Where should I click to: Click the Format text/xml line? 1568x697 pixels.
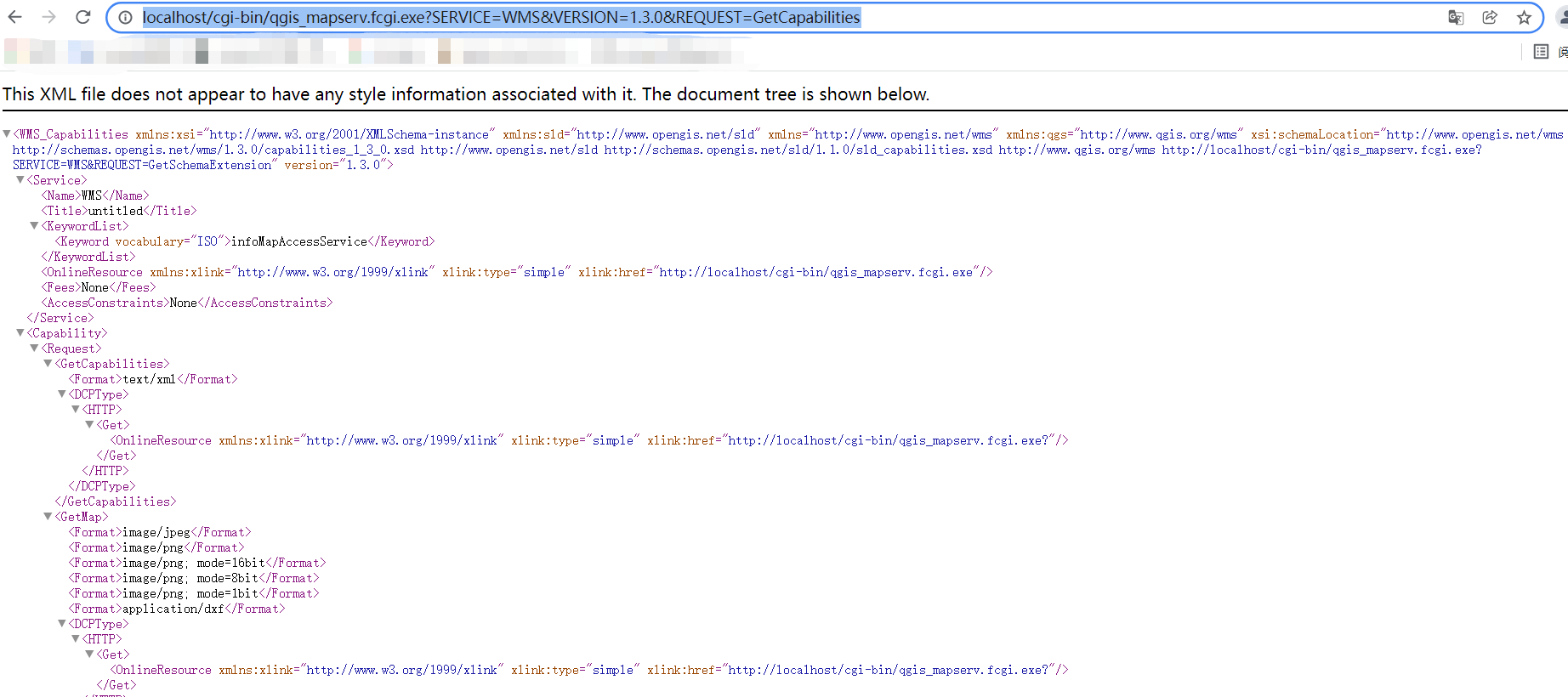[x=153, y=379]
